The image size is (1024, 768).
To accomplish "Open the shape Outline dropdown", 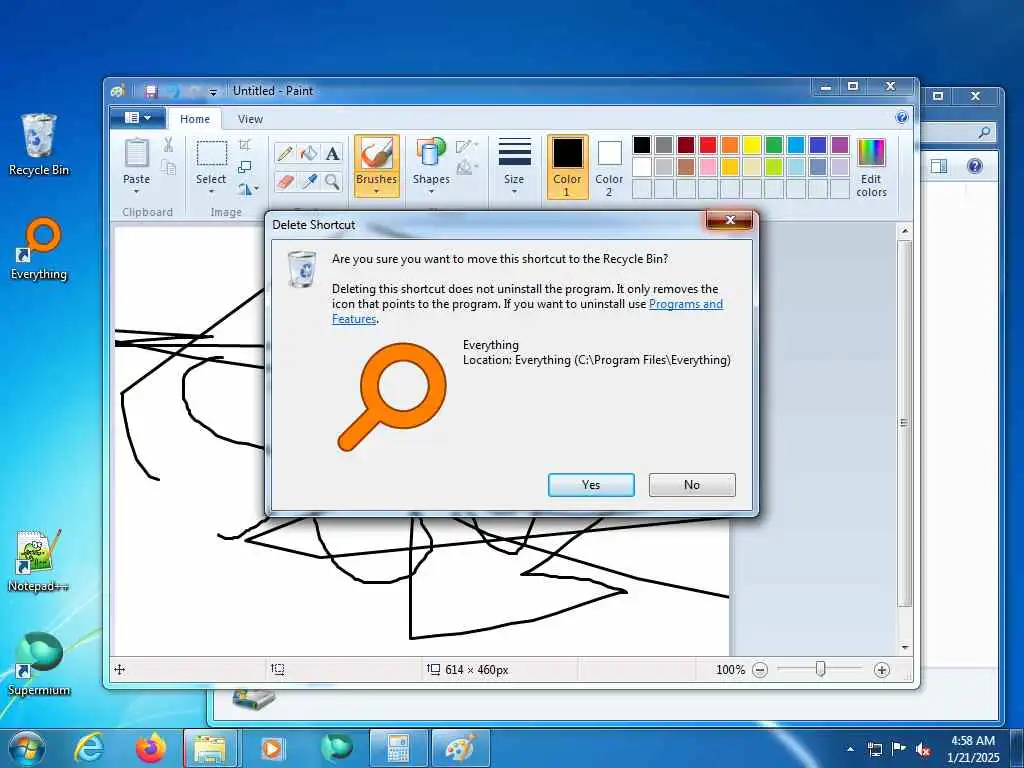I will [x=467, y=146].
